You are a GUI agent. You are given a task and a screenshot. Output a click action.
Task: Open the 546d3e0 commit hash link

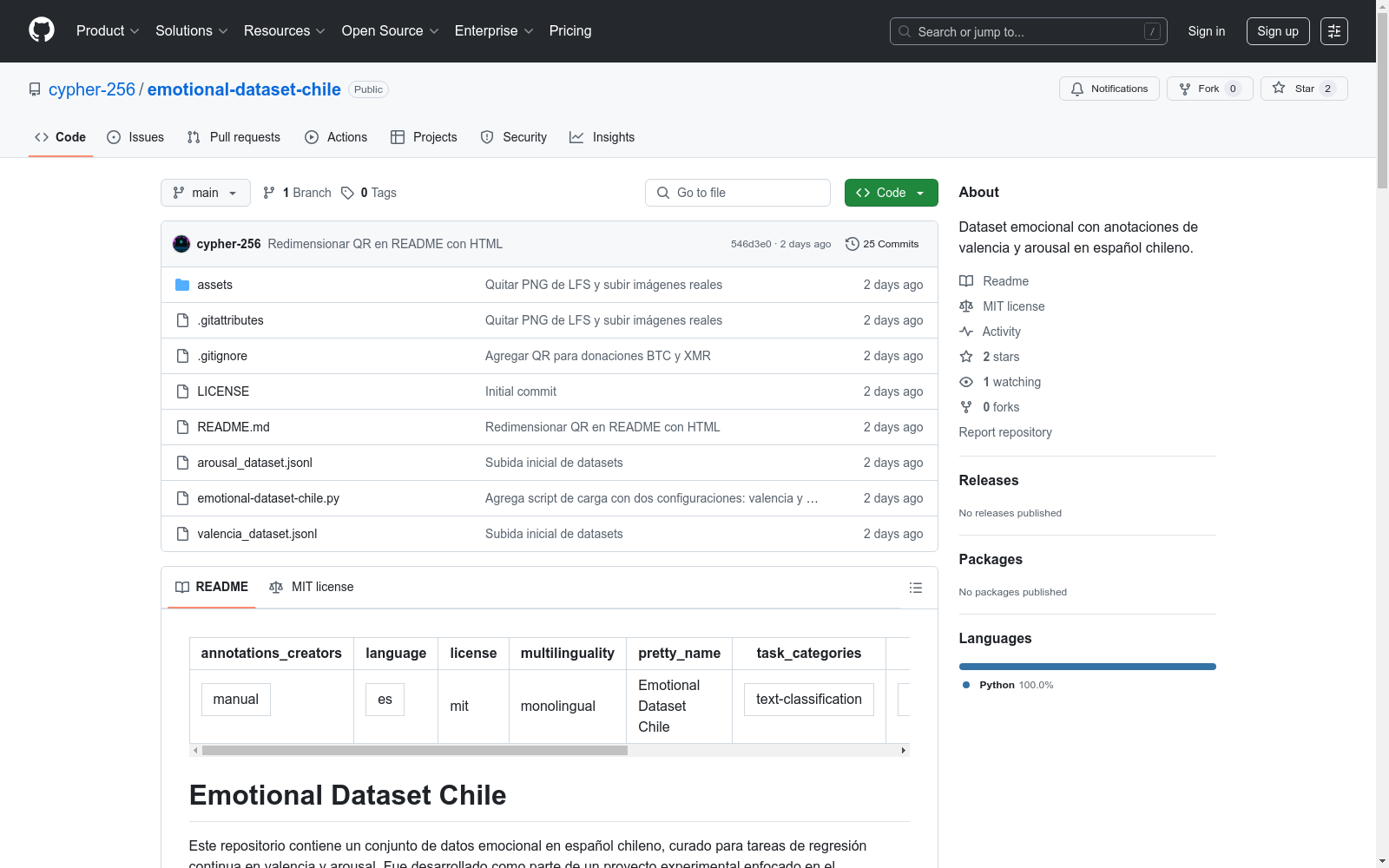(x=751, y=244)
